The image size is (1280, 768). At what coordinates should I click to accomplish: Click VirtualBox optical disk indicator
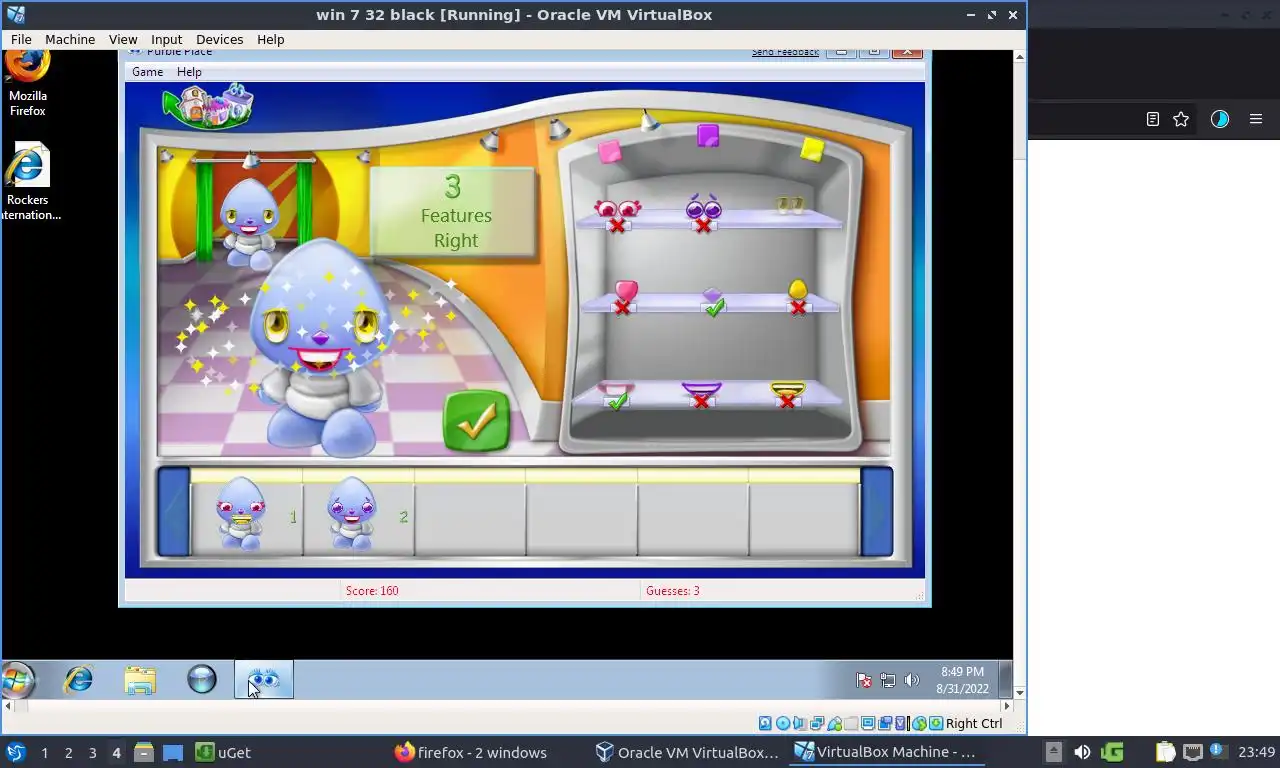click(783, 723)
